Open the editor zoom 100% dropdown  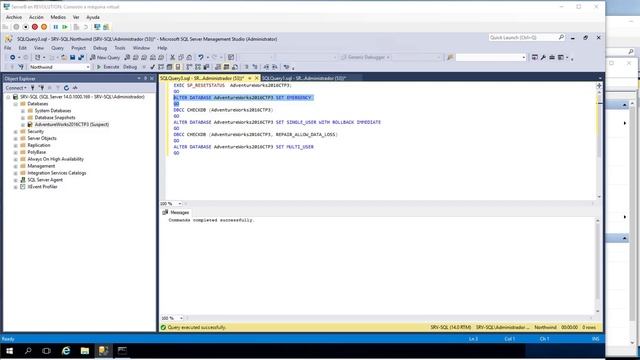180,204
